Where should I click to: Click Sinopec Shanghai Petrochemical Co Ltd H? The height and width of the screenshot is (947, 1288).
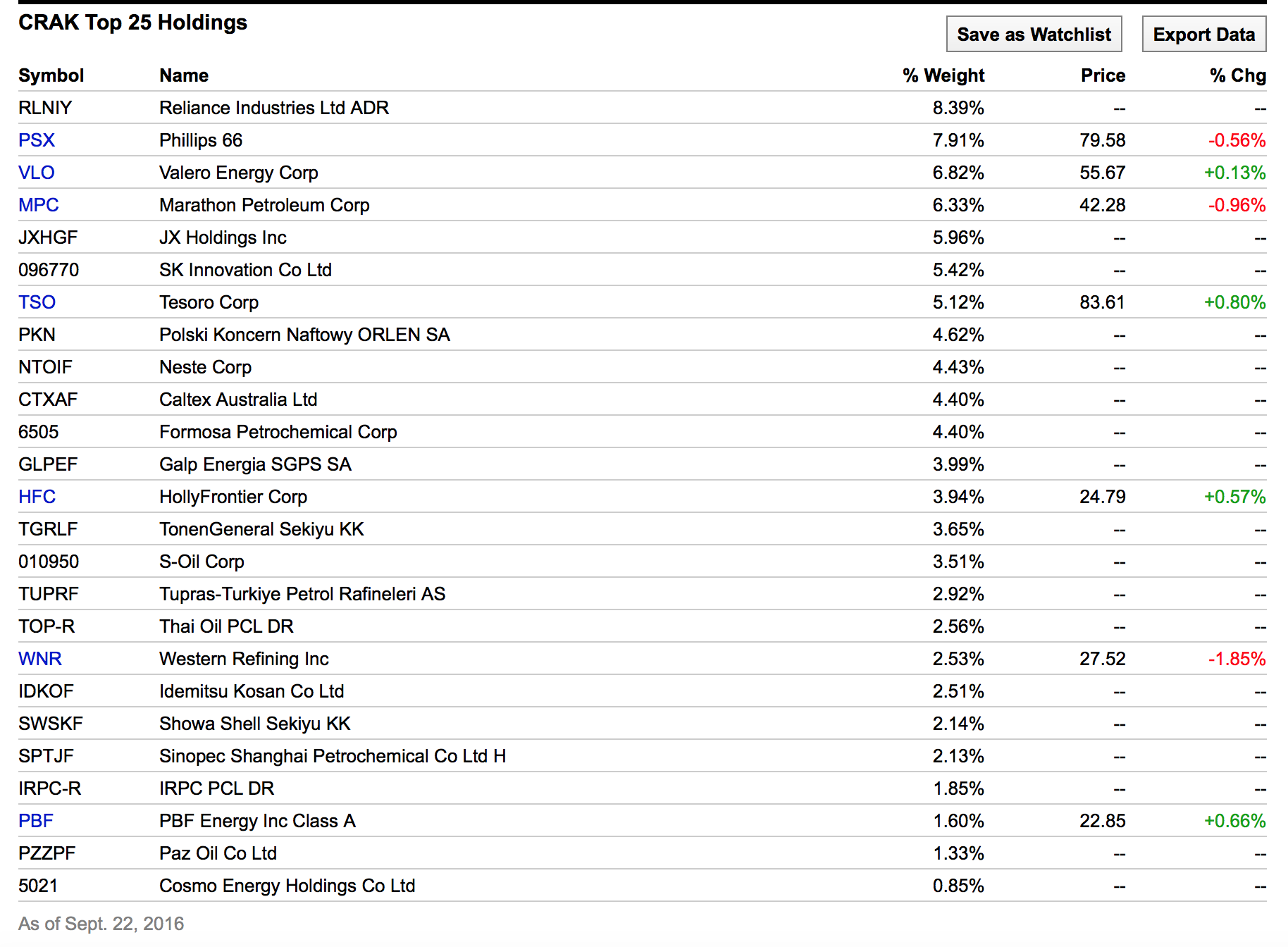point(333,756)
